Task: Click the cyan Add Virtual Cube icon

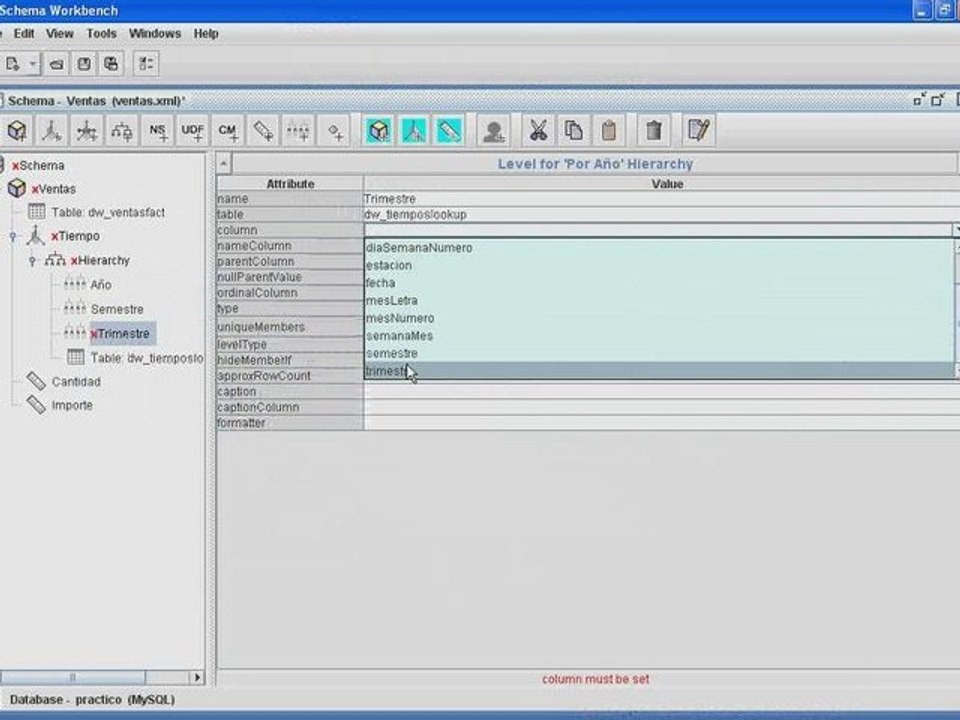Action: click(379, 130)
